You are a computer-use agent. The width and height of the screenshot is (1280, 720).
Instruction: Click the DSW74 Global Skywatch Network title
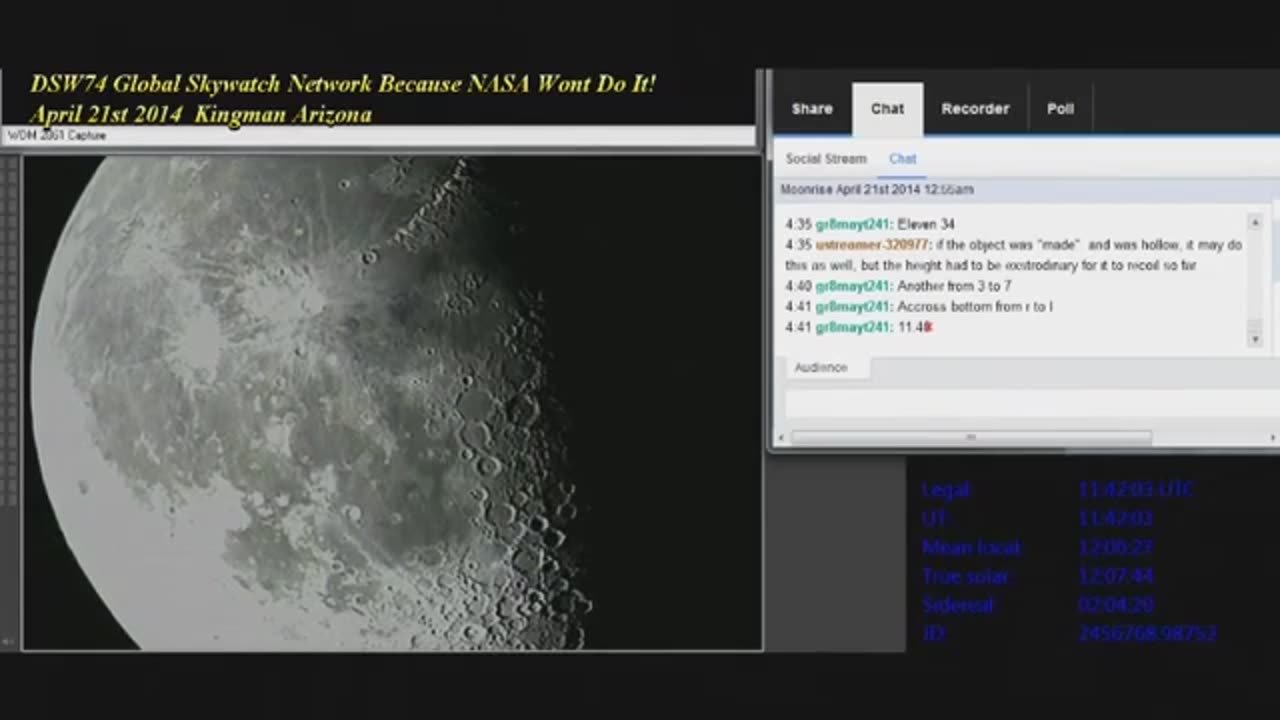[343, 84]
